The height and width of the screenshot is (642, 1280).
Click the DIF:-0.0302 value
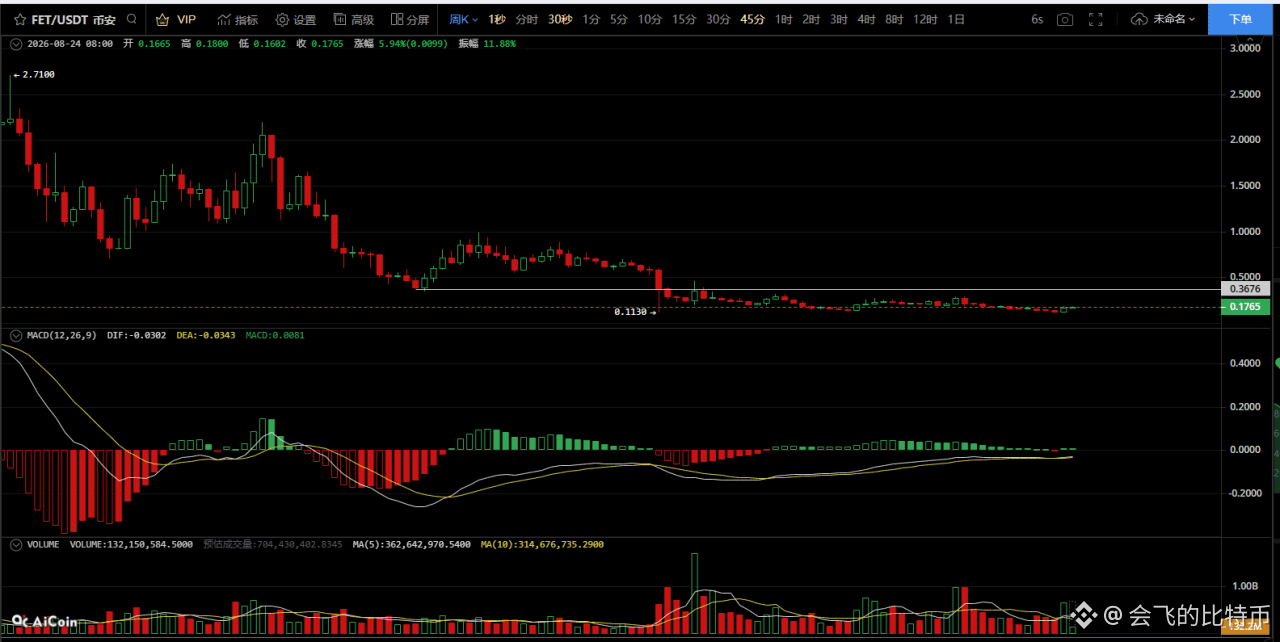click(137, 335)
